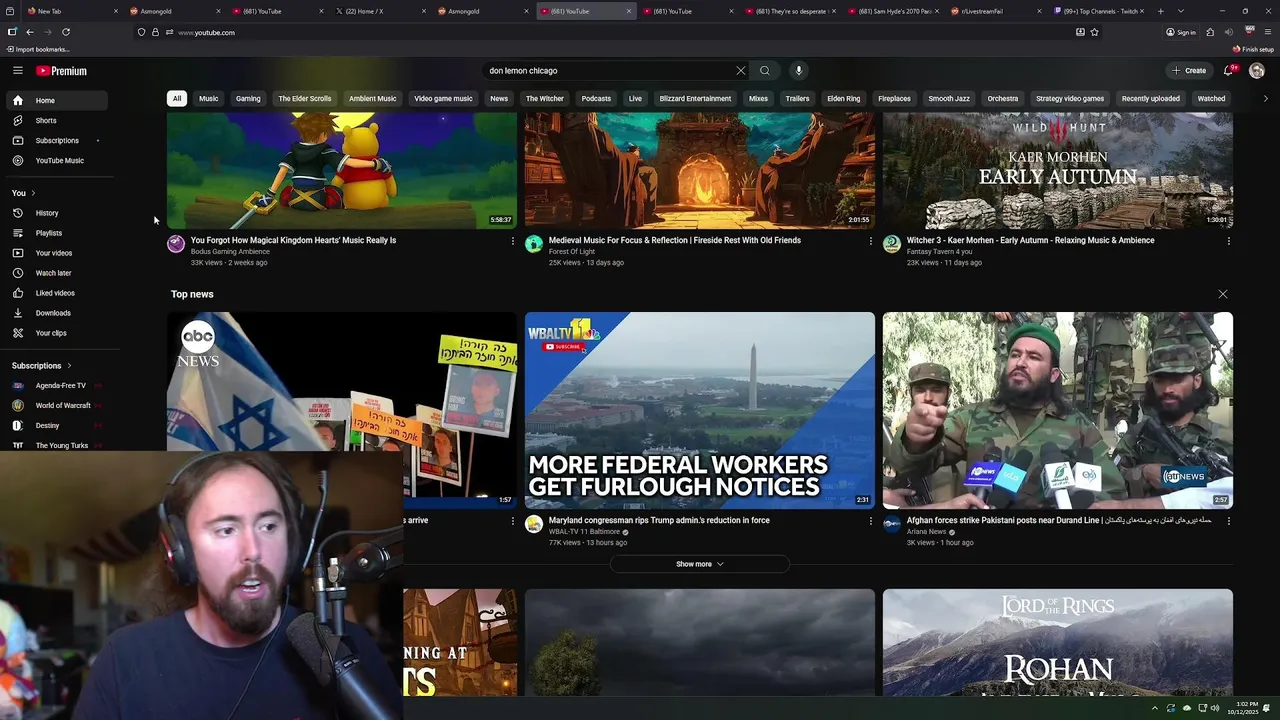
Task: Open watch History
Action: coord(55,213)
